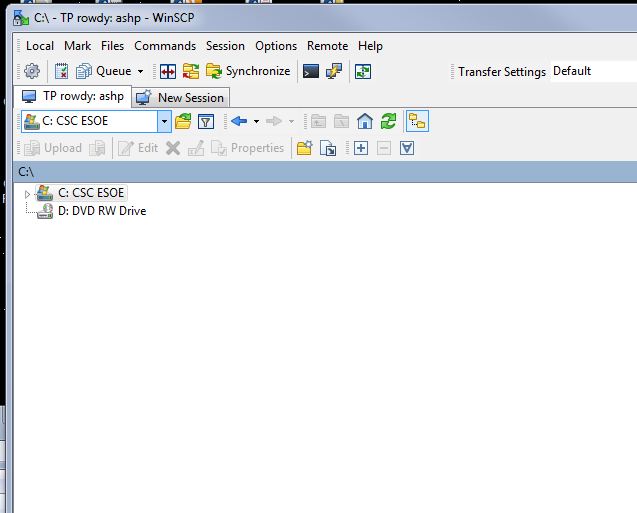Toggle the directory tree view button
Screen dimensions: 637x513
click(x=417, y=122)
